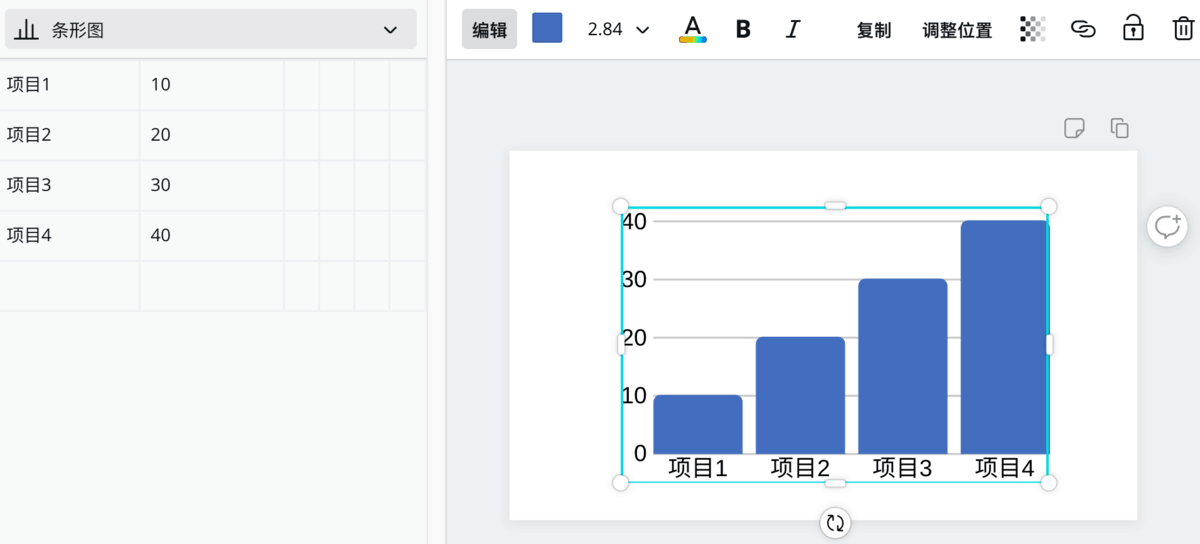Toggle italic formatting
Screen dimensions: 1200x544
(x=793, y=30)
